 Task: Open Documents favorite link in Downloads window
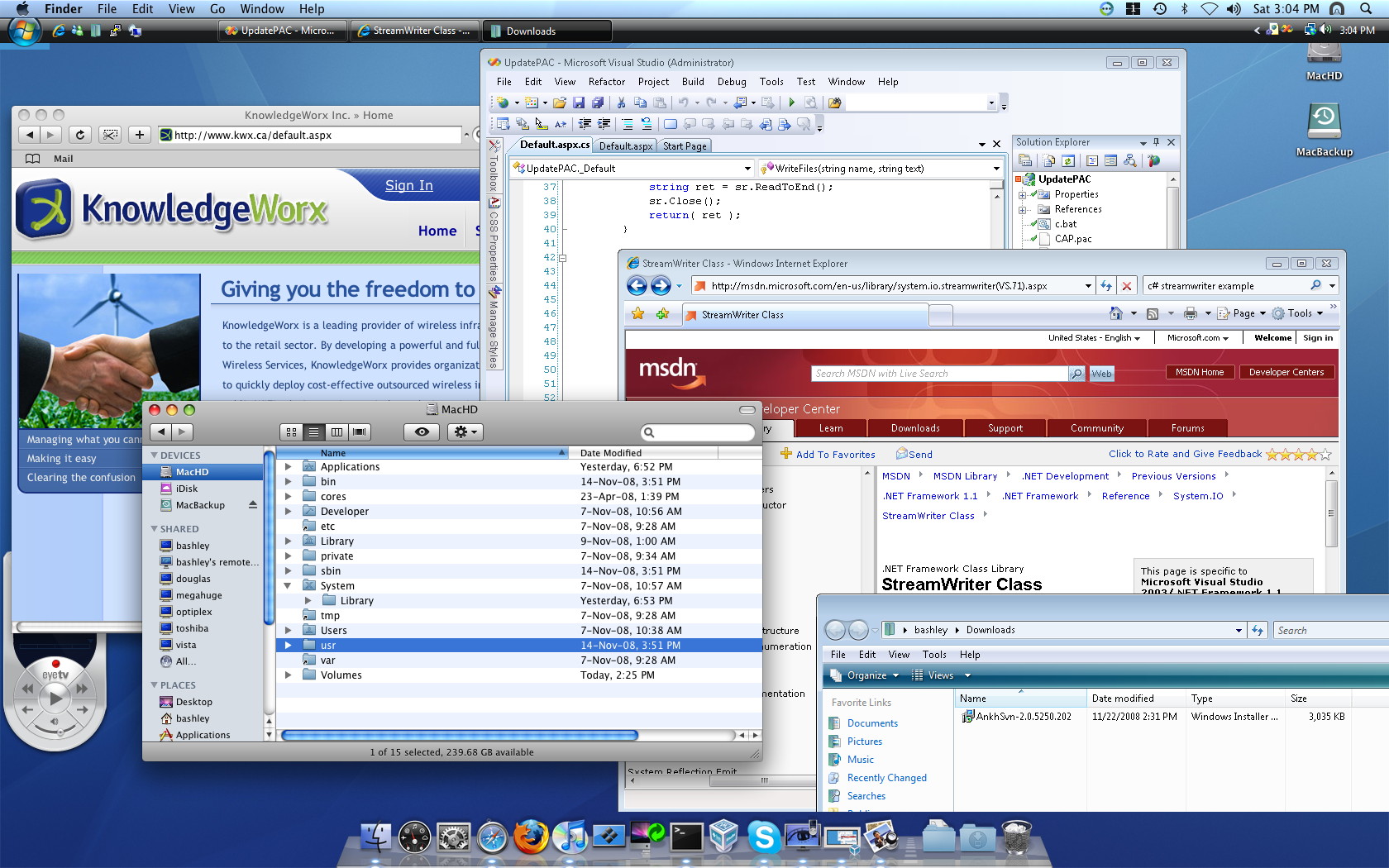point(872,723)
